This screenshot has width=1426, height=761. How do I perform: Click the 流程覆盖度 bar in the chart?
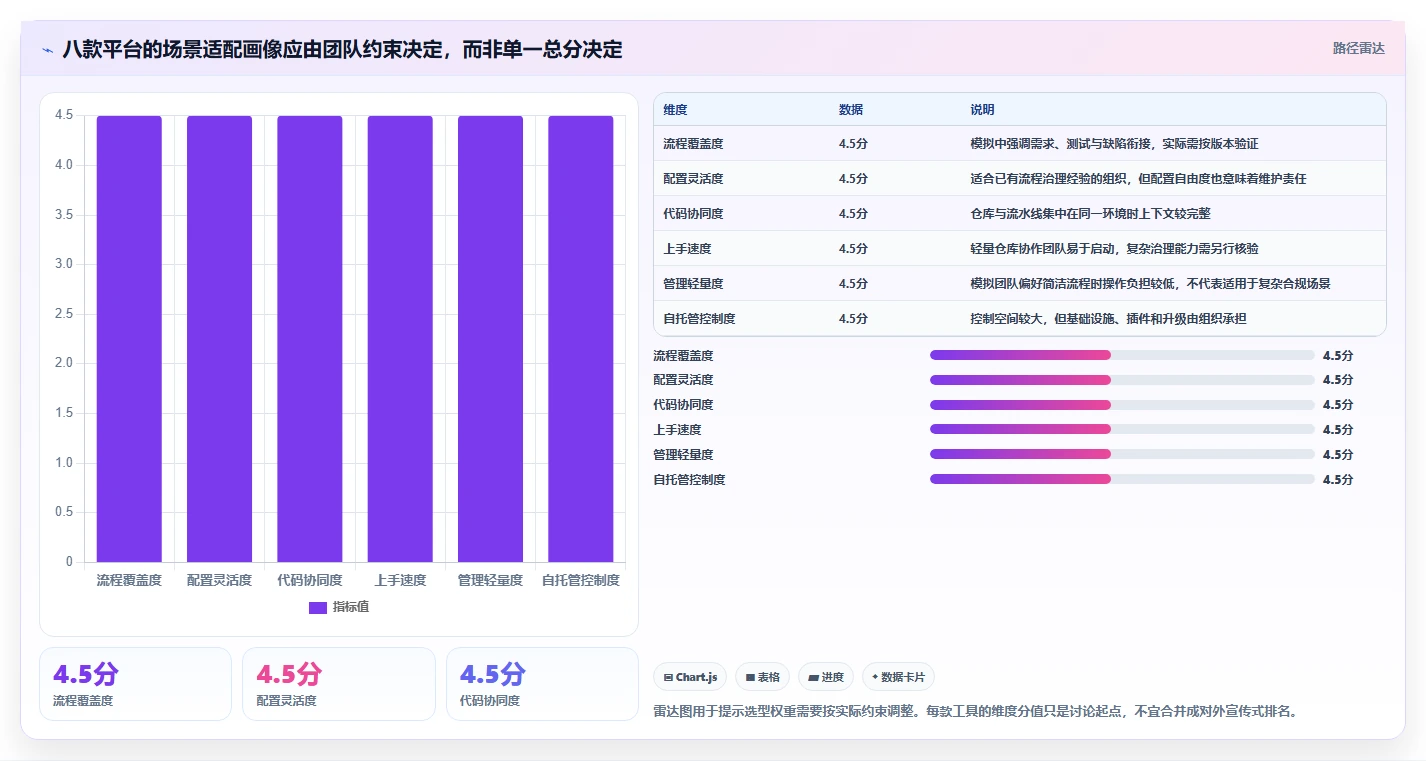[129, 339]
